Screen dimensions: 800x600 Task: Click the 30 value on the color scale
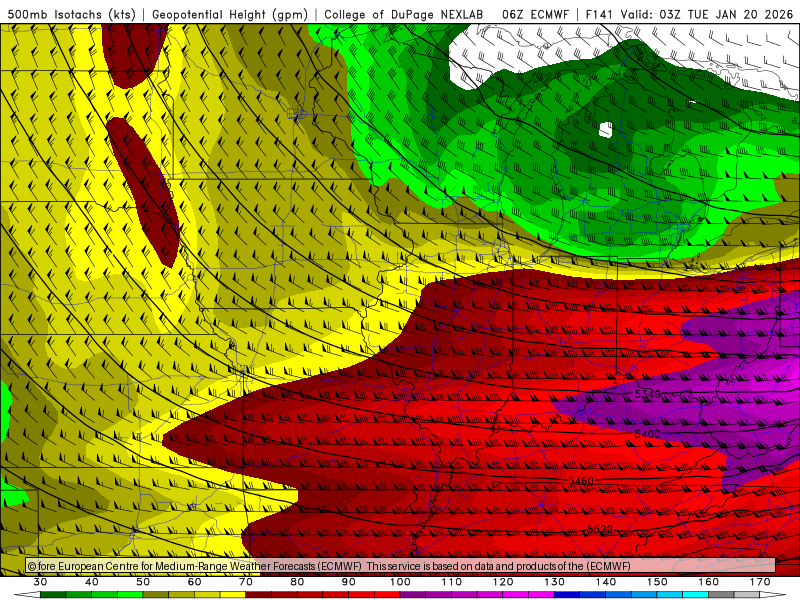[40, 582]
